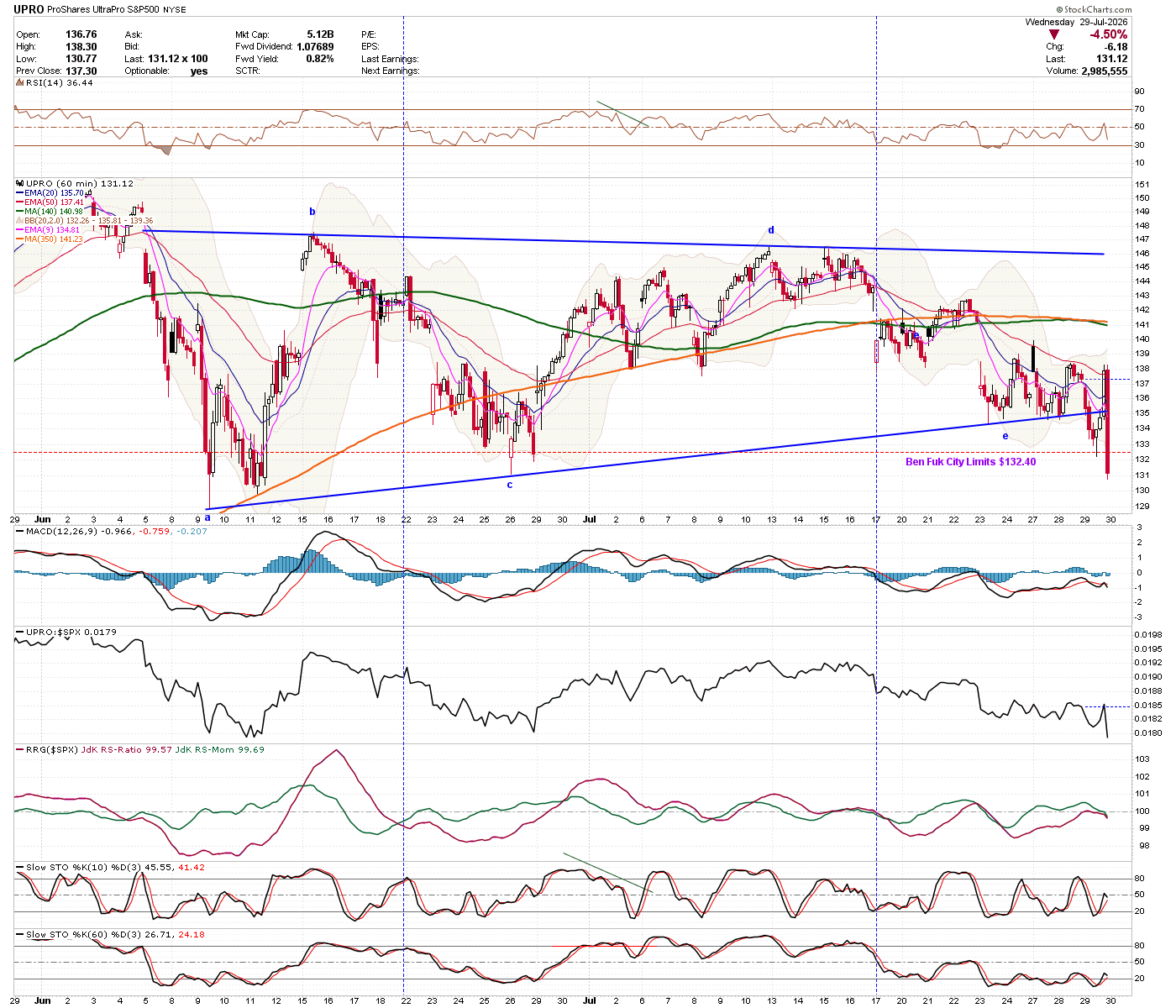This screenshot has height=1008, width=1176.
Task: Click the Optionable yes value
Action: (199, 71)
